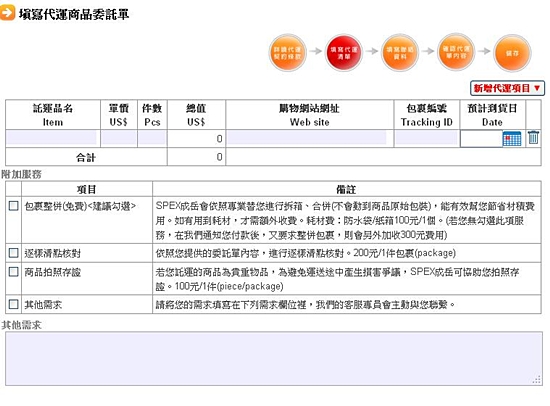
Task: Toggle the 其他需求 checkbox in the services table
Action: coord(14,304)
